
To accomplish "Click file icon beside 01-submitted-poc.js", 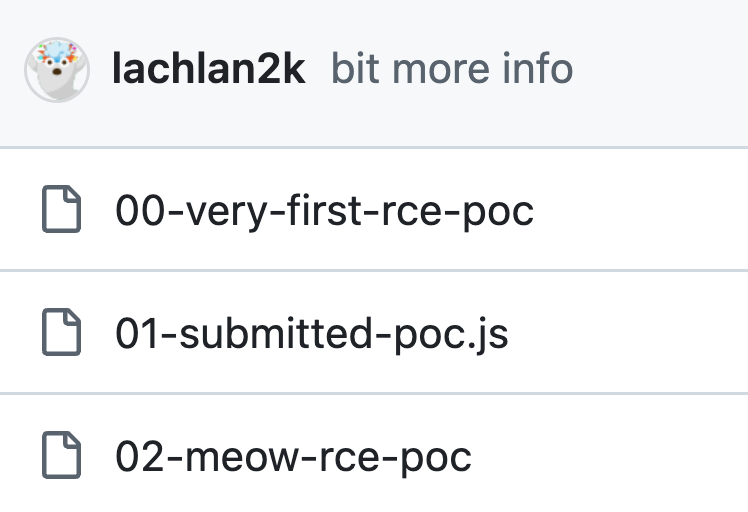I will tap(61, 334).
